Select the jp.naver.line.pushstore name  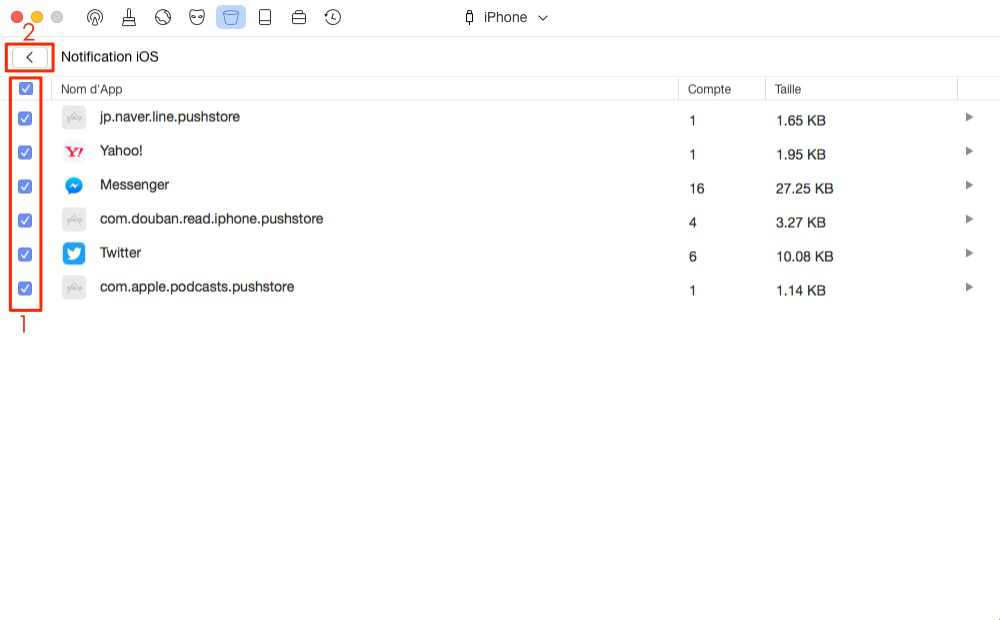tap(170, 117)
